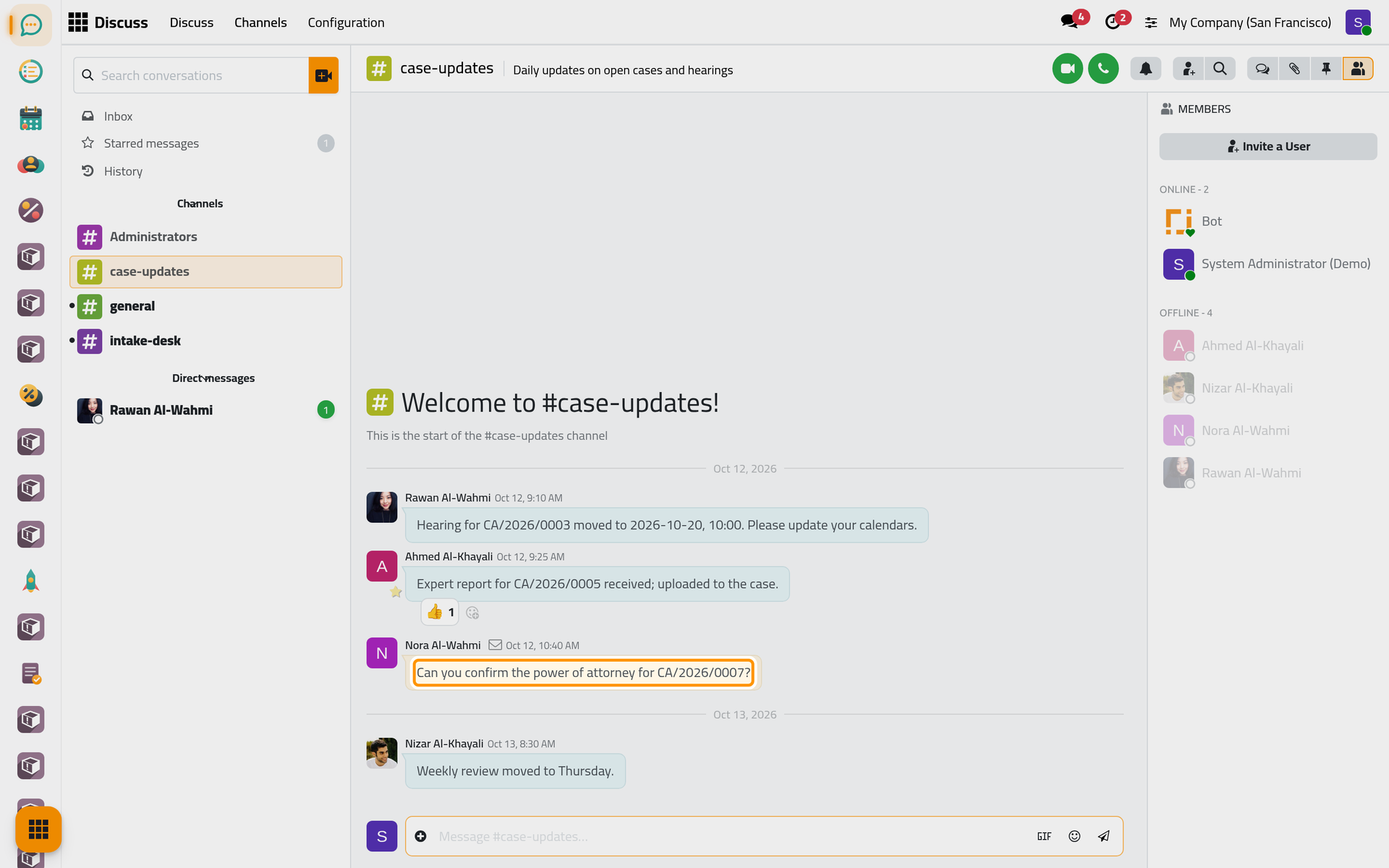Click the orange home grid button
Image resolution: width=1389 pixels, height=868 pixels.
(38, 829)
